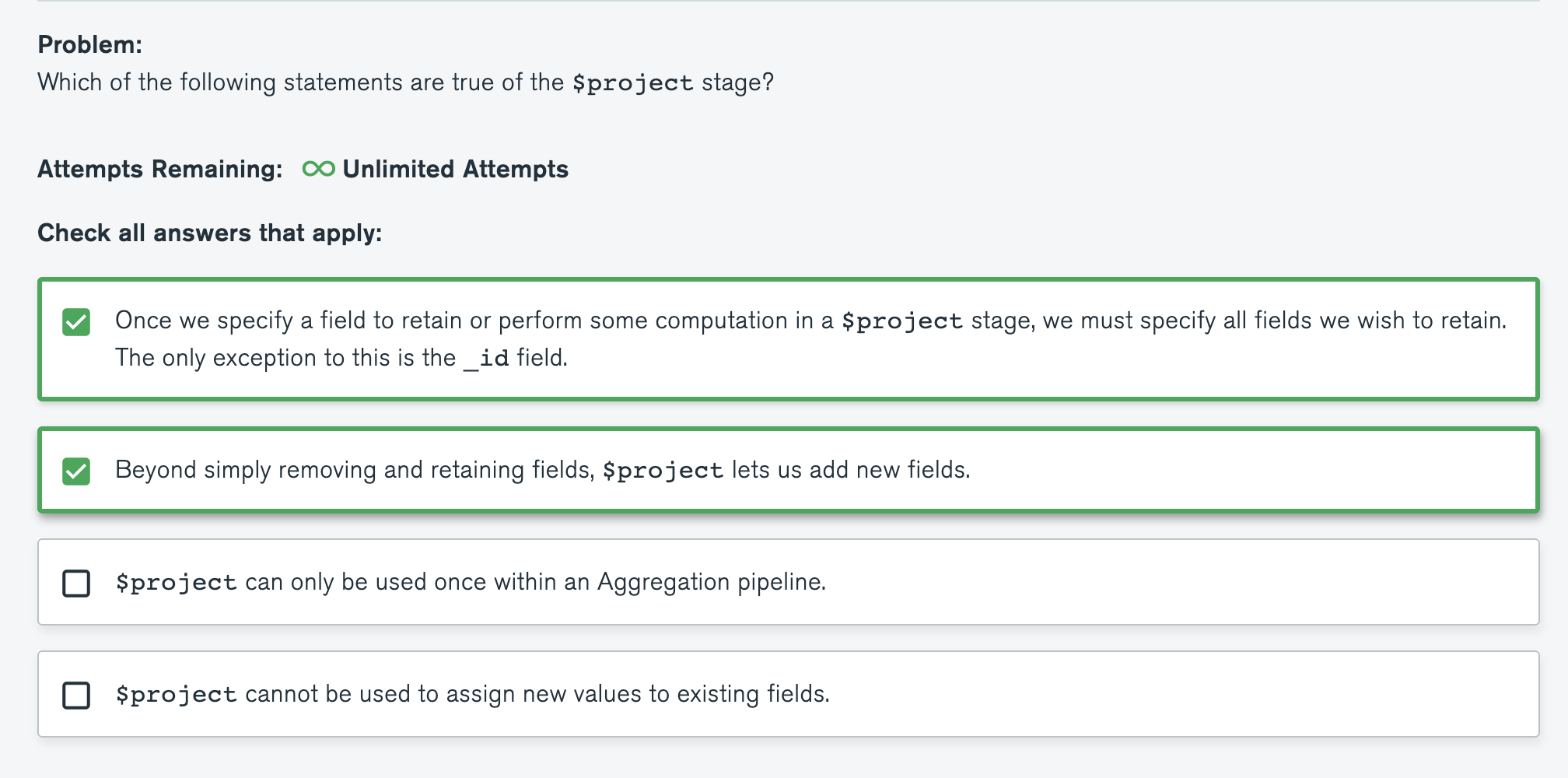Click the "Problem:" heading
1568x778 pixels.
[x=89, y=44]
